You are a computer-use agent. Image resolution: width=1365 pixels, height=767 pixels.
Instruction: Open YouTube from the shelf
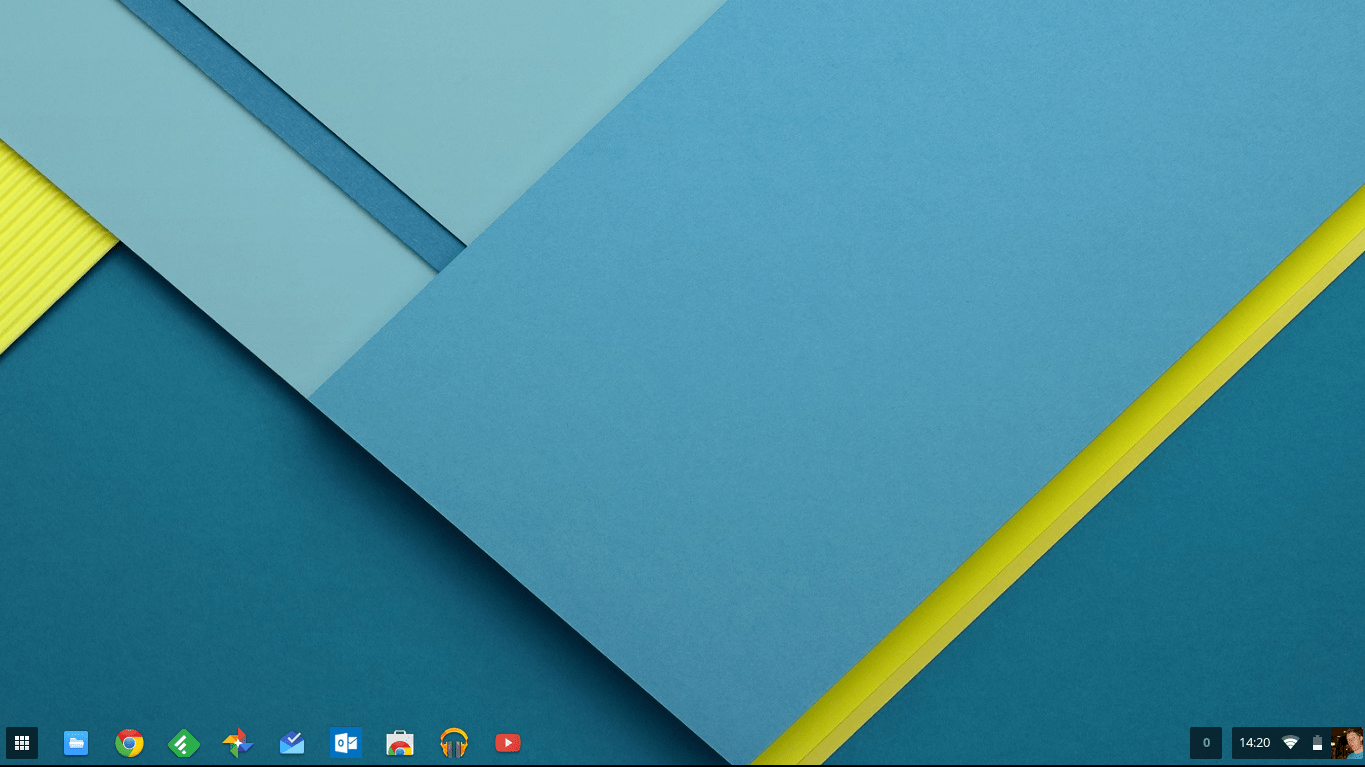coord(508,743)
